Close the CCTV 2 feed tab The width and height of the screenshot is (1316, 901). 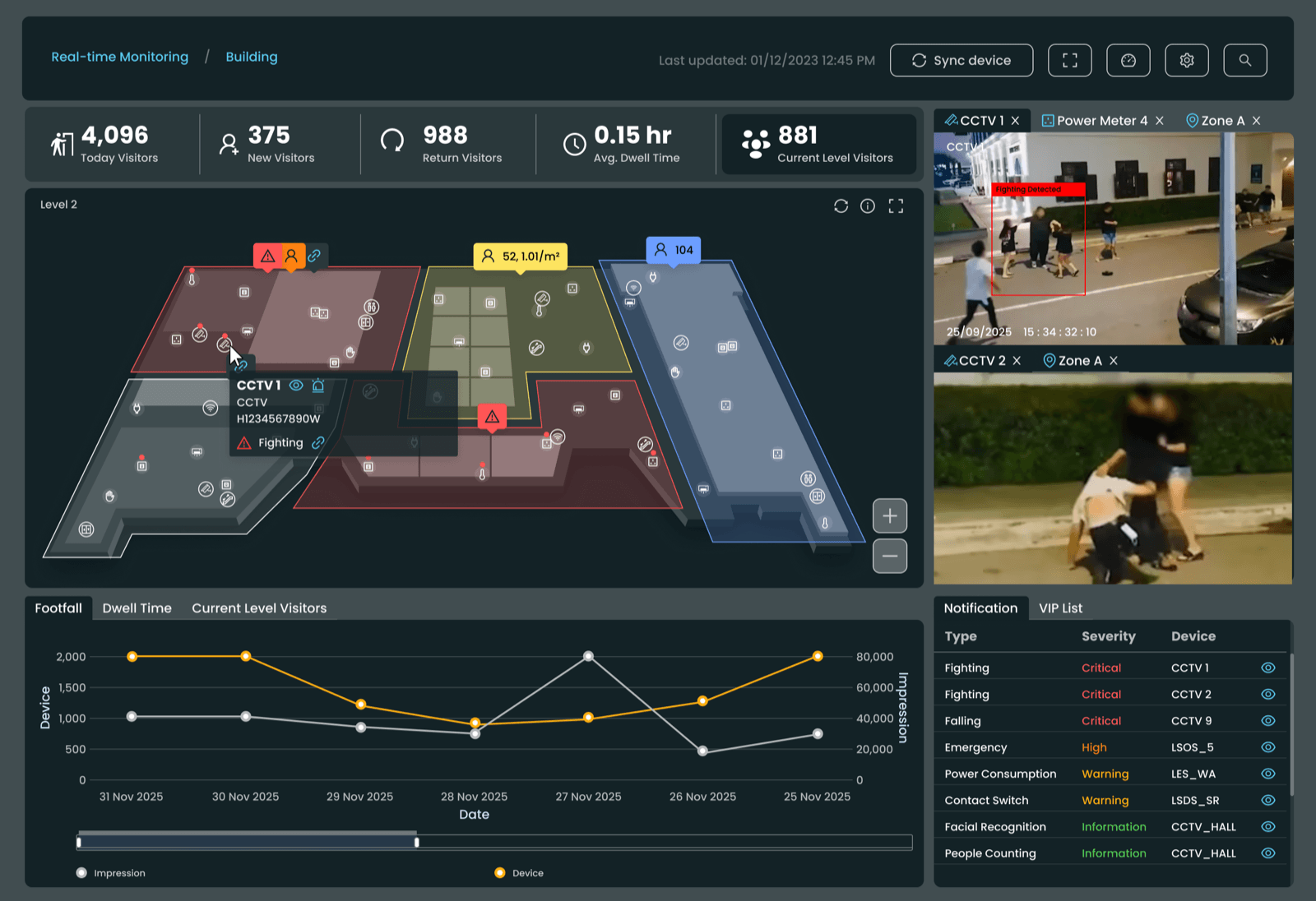pos(1017,361)
